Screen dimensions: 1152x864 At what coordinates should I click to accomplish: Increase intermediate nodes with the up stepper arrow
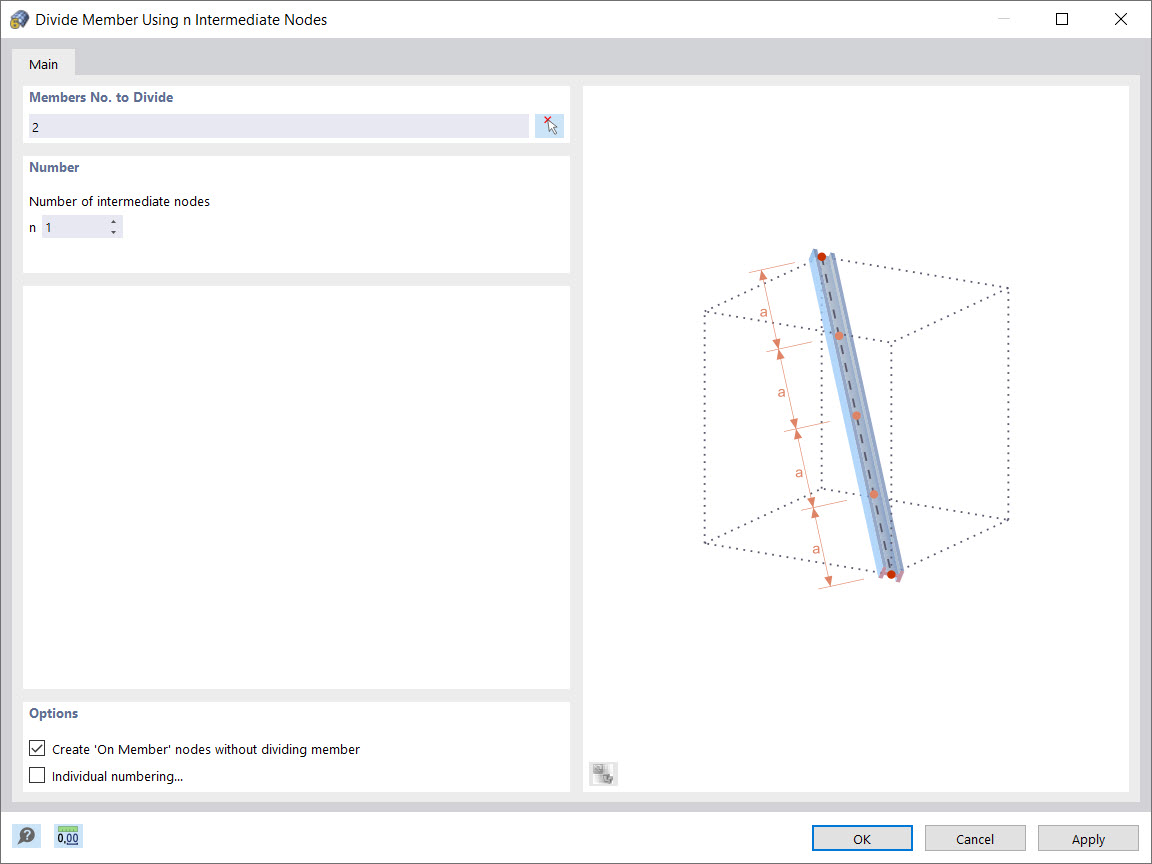115,222
